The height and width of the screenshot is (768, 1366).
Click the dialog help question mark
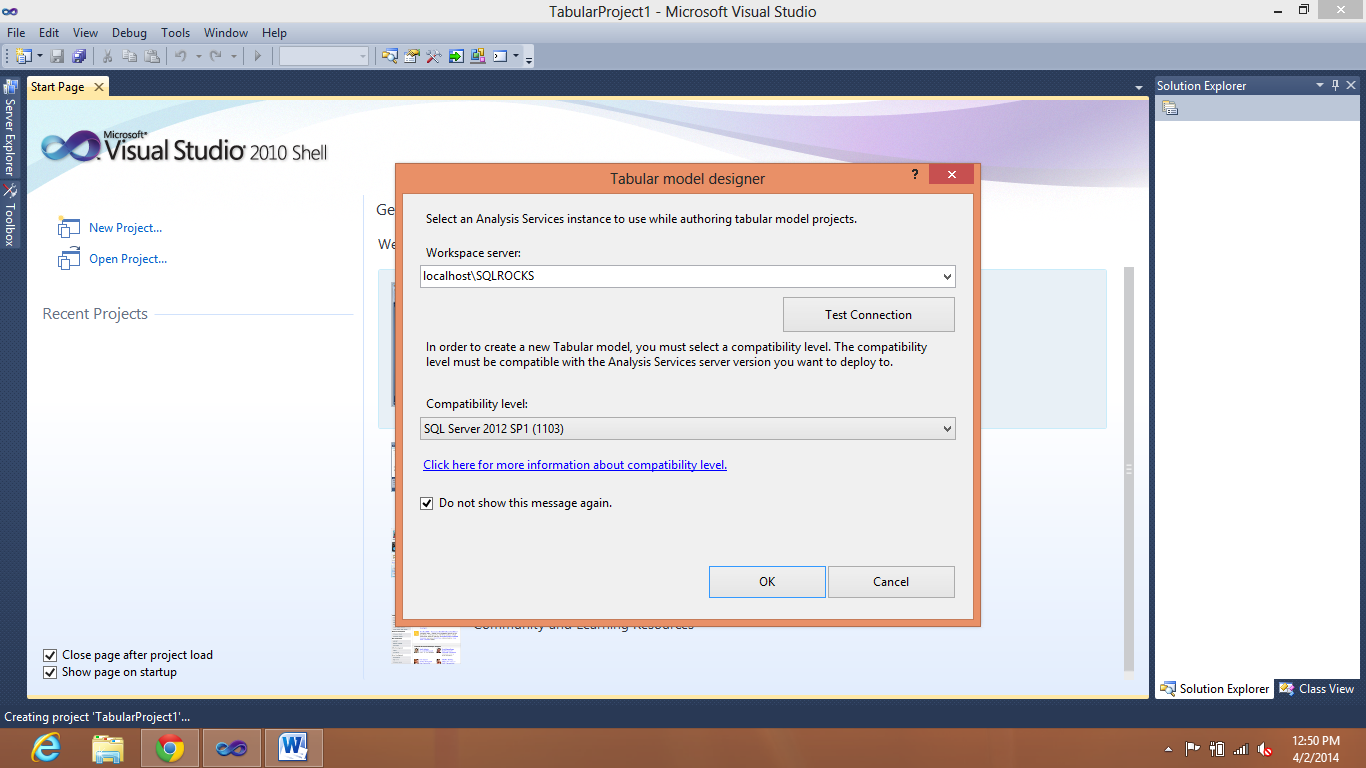coord(914,175)
